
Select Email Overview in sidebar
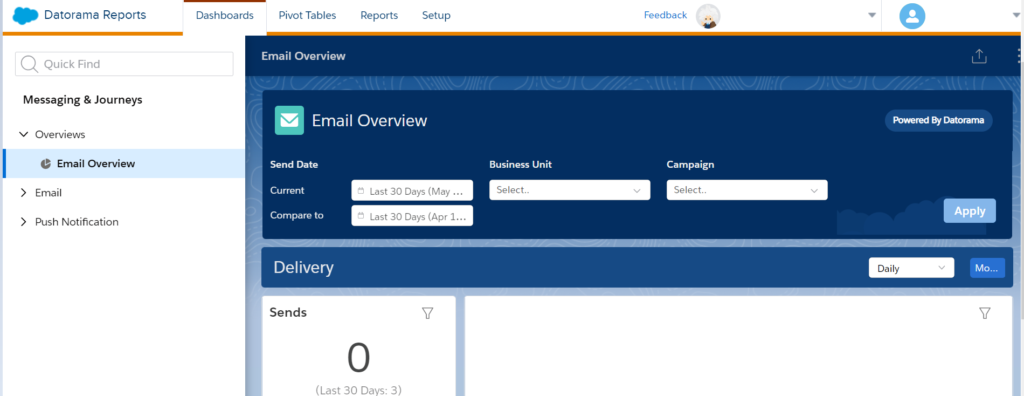point(124,163)
